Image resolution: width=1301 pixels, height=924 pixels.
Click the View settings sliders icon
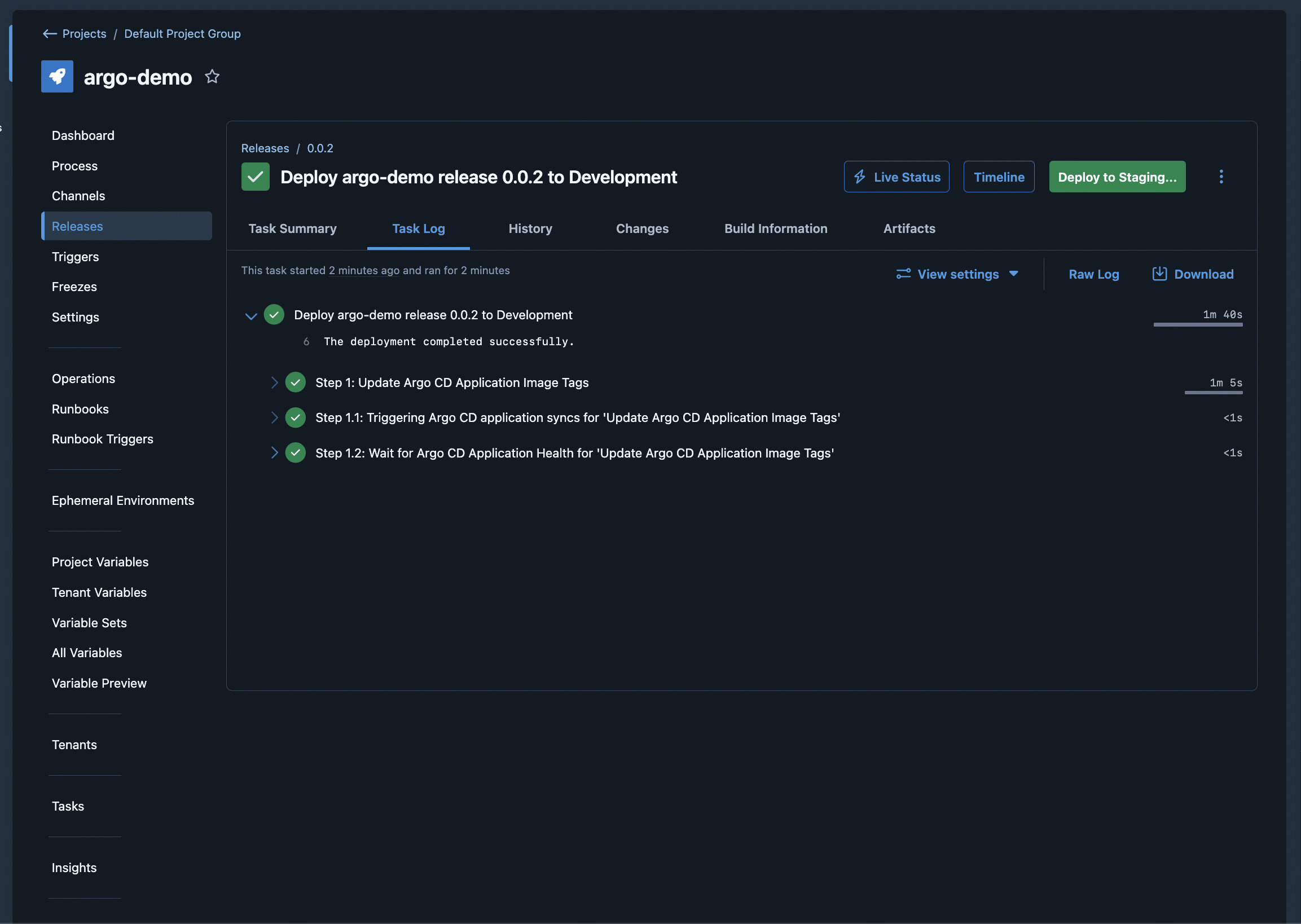click(903, 274)
